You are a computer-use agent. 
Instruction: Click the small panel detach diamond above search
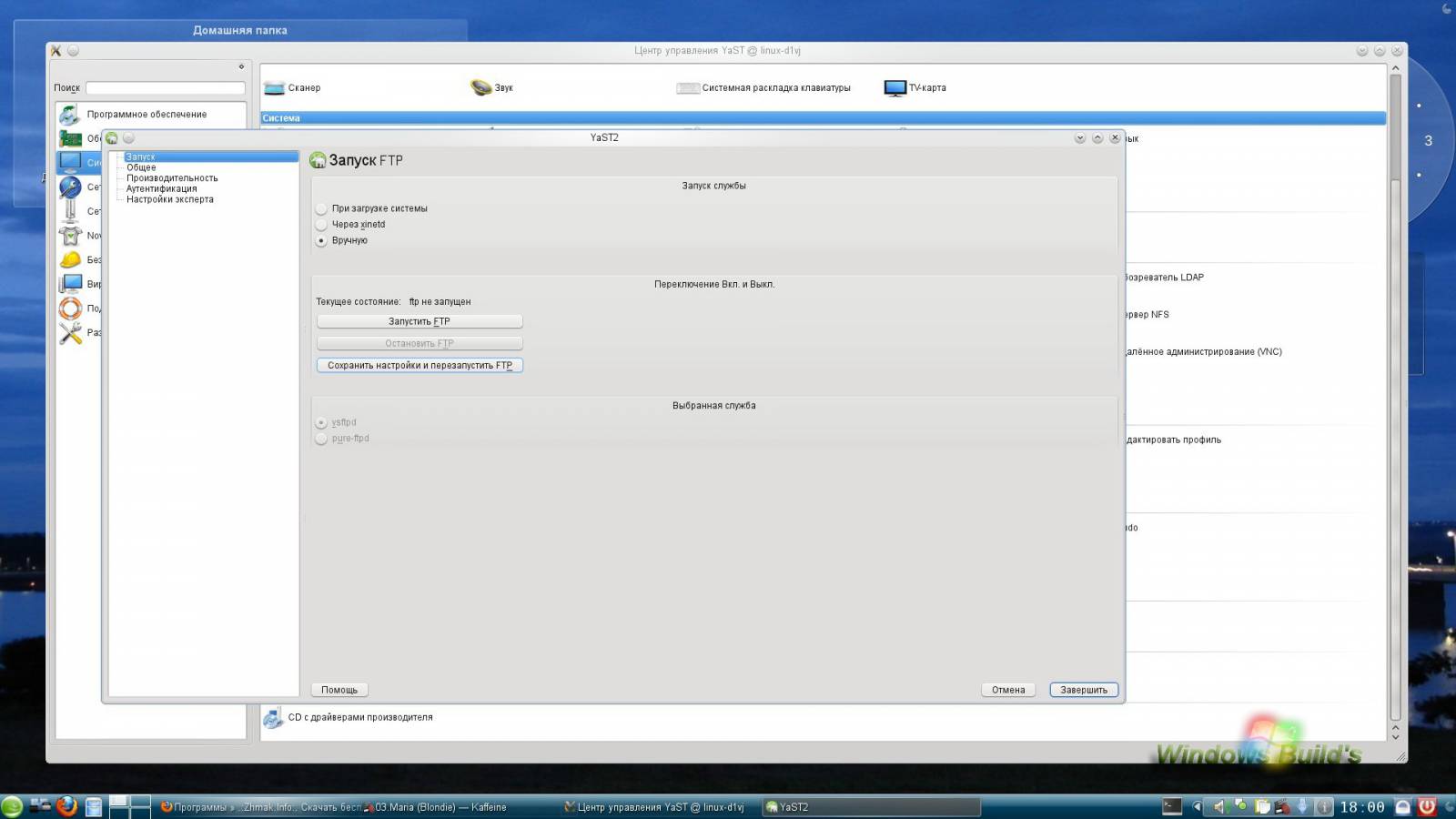pyautogui.click(x=241, y=66)
